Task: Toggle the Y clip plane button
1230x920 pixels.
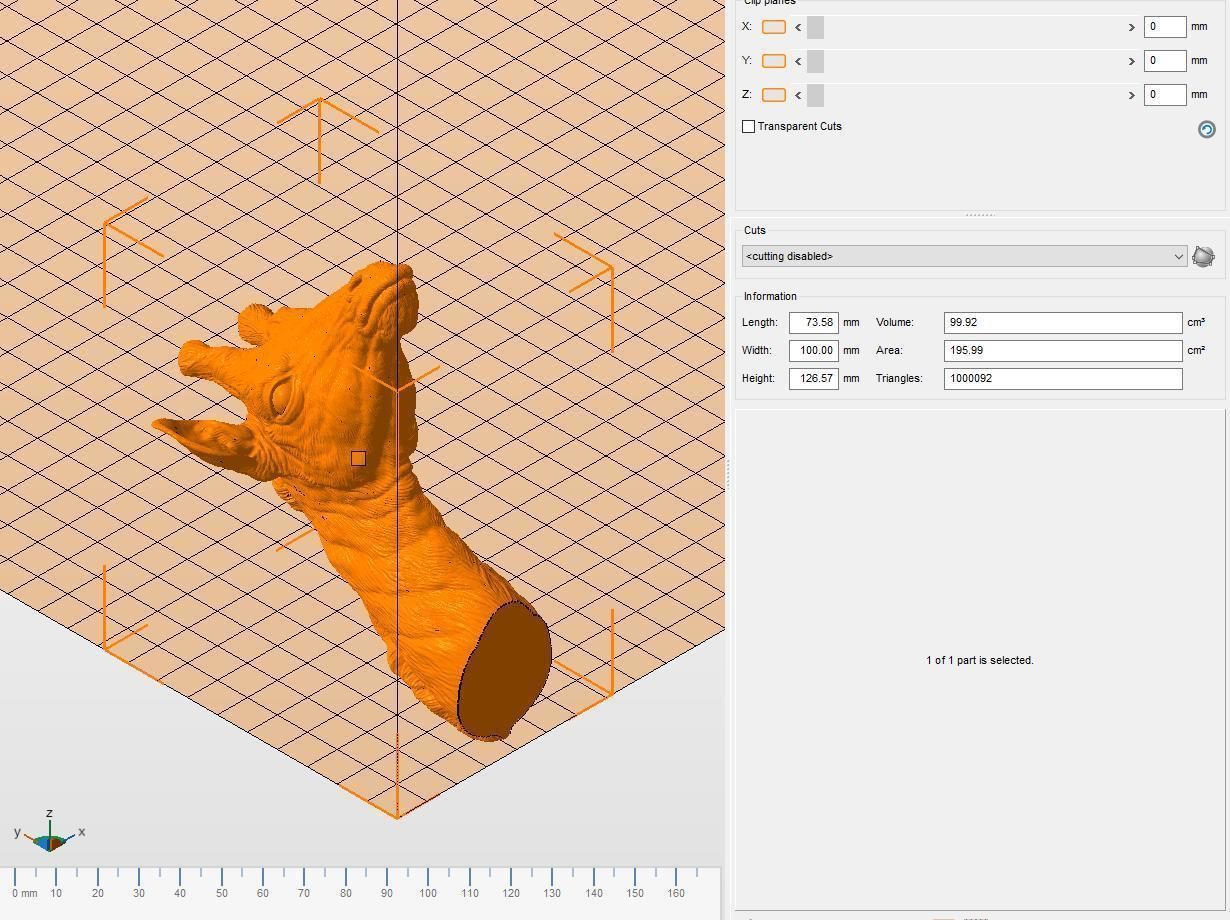Action: click(774, 61)
